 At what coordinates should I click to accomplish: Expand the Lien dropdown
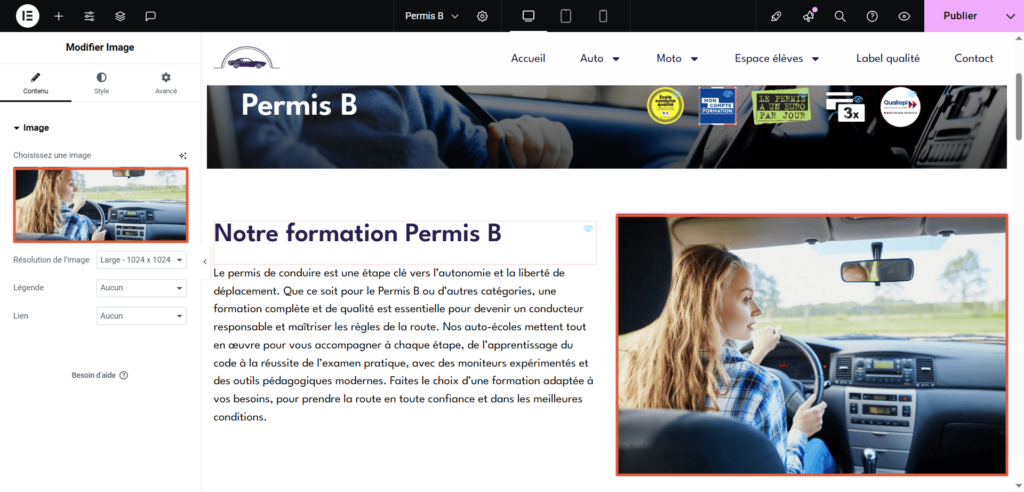coord(141,316)
